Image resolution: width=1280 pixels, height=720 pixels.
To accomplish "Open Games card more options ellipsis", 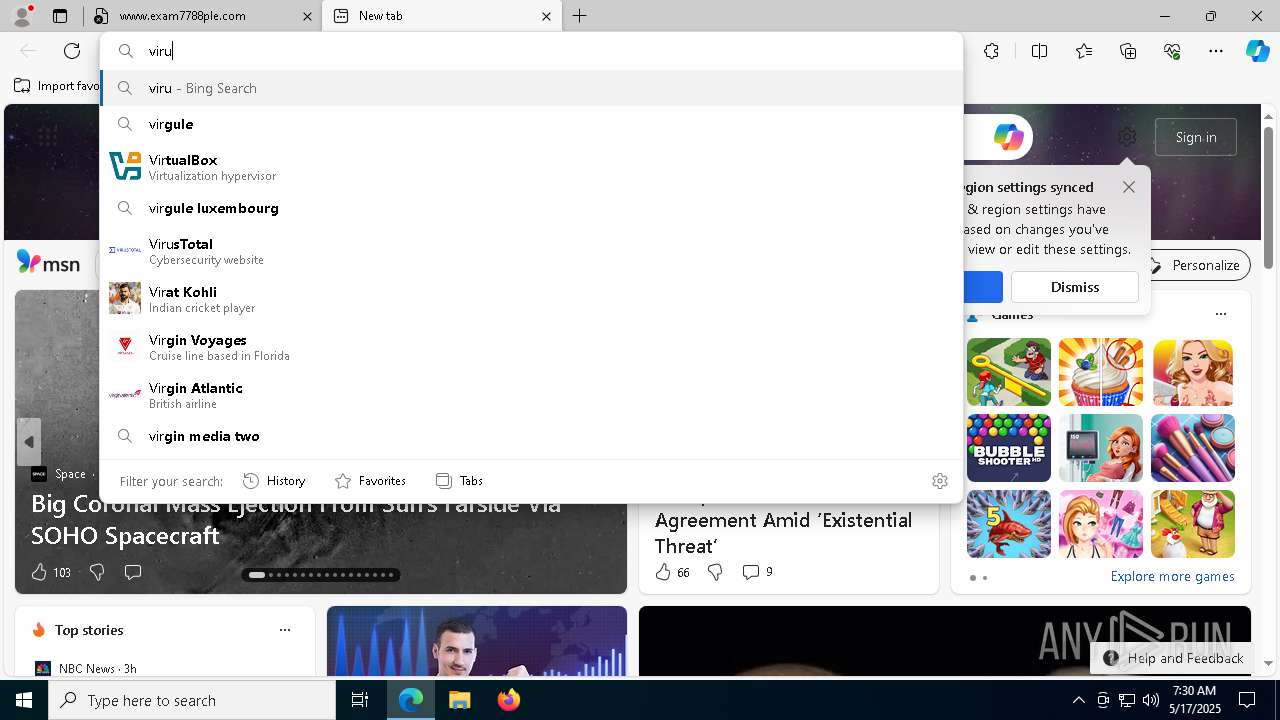I will pyautogui.click(x=1220, y=314).
